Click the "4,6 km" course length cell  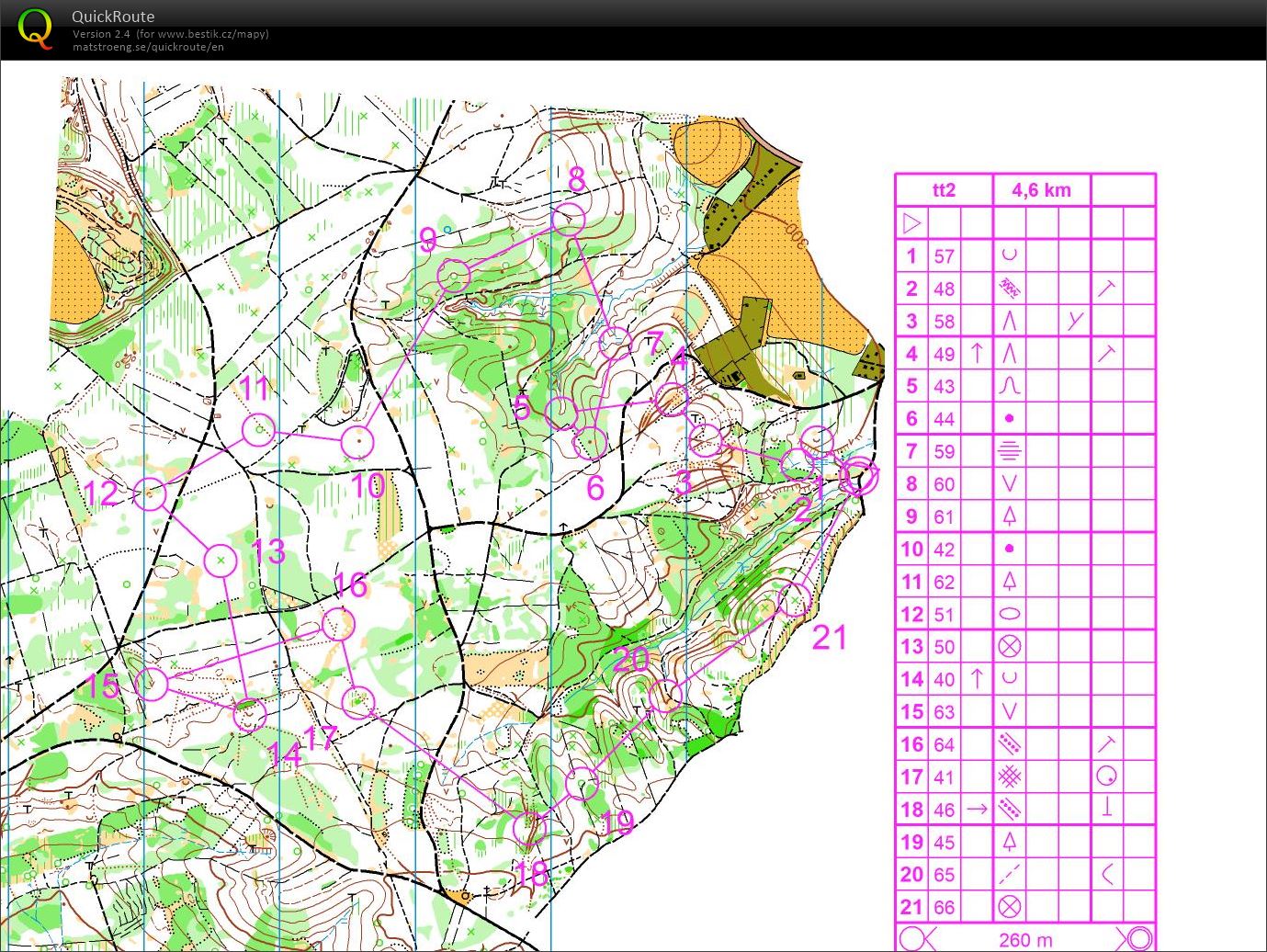[x=1041, y=190]
